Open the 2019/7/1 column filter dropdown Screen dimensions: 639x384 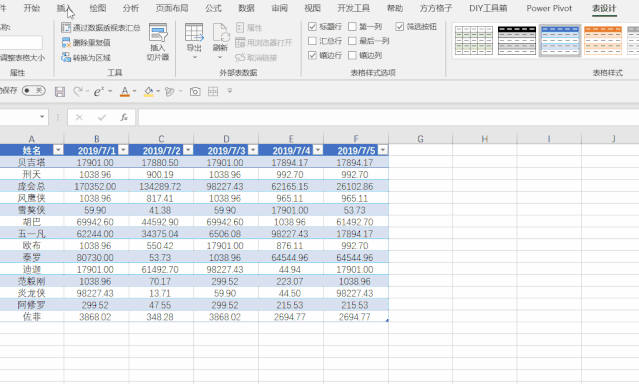tap(123, 150)
